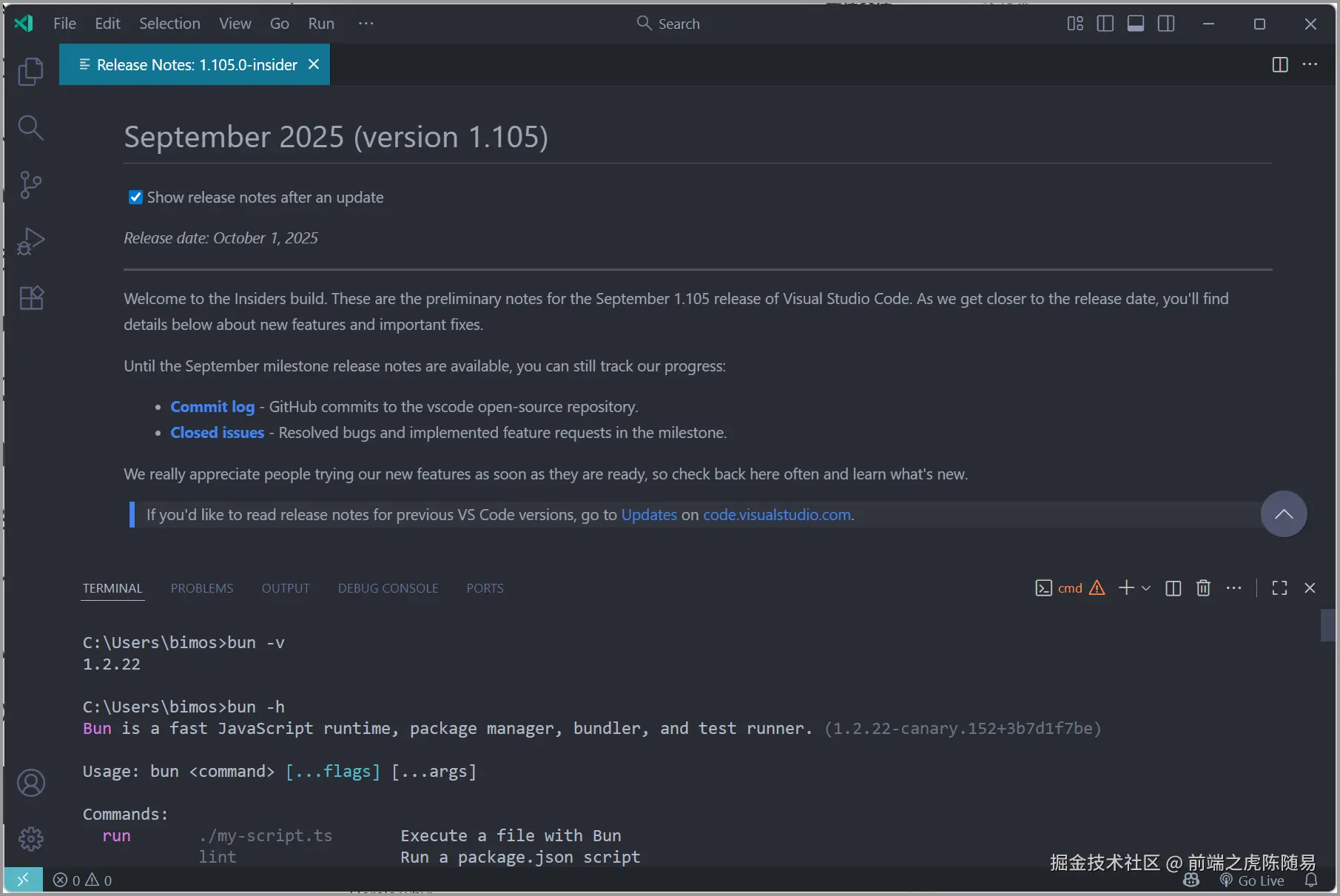Toggle the primary side bar layout button
The width and height of the screenshot is (1340, 896).
[x=1105, y=24]
